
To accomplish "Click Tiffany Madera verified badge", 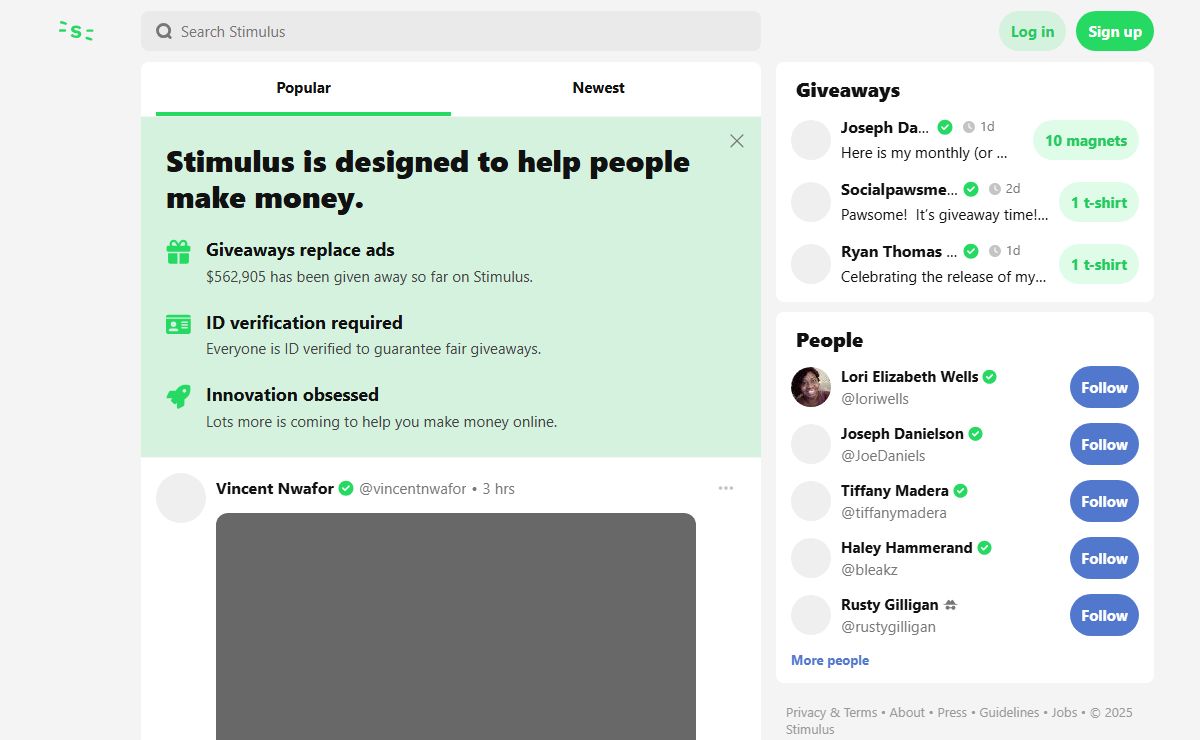I will [x=961, y=491].
